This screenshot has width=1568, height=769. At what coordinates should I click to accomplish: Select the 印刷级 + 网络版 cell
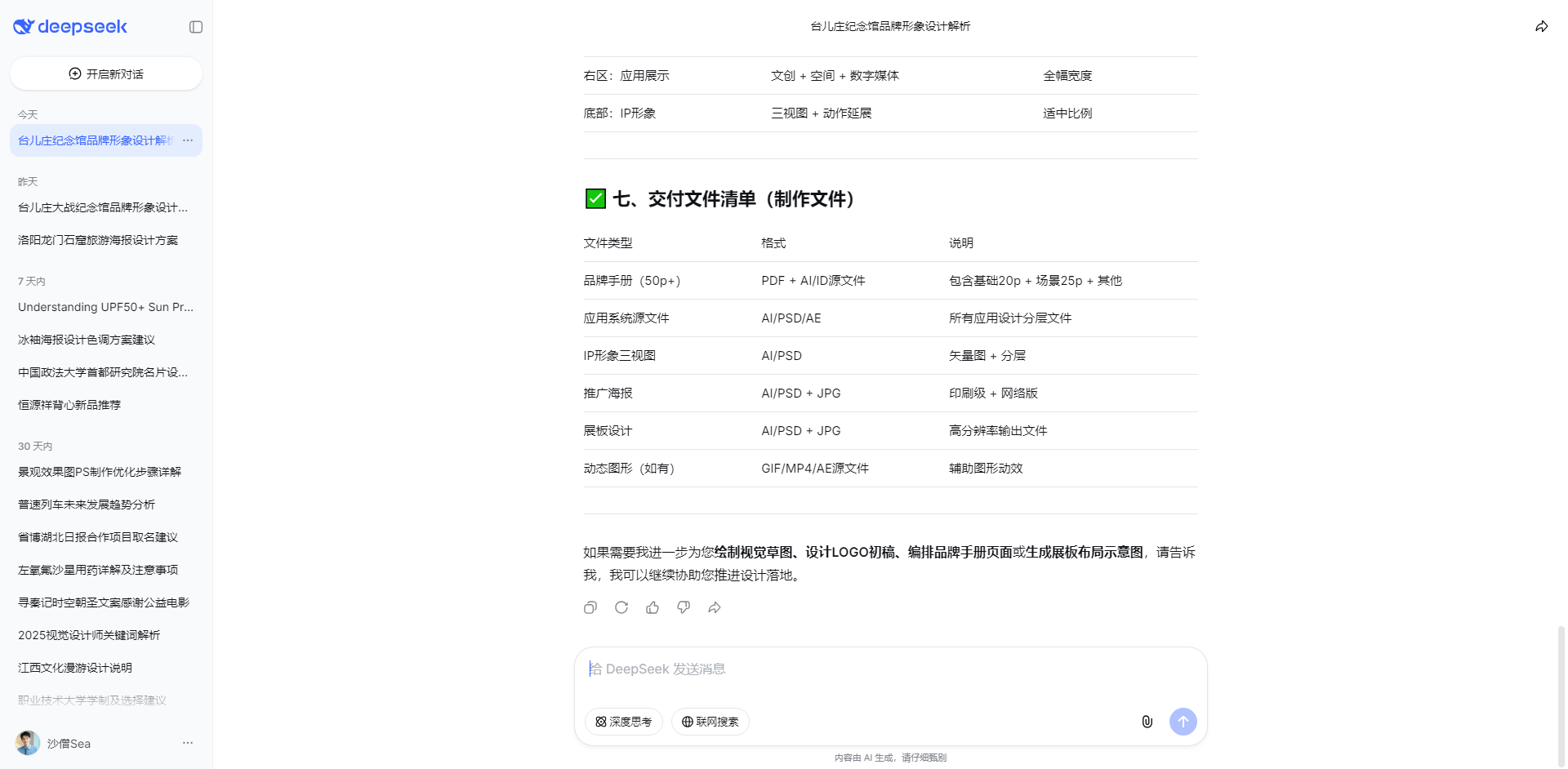(993, 393)
